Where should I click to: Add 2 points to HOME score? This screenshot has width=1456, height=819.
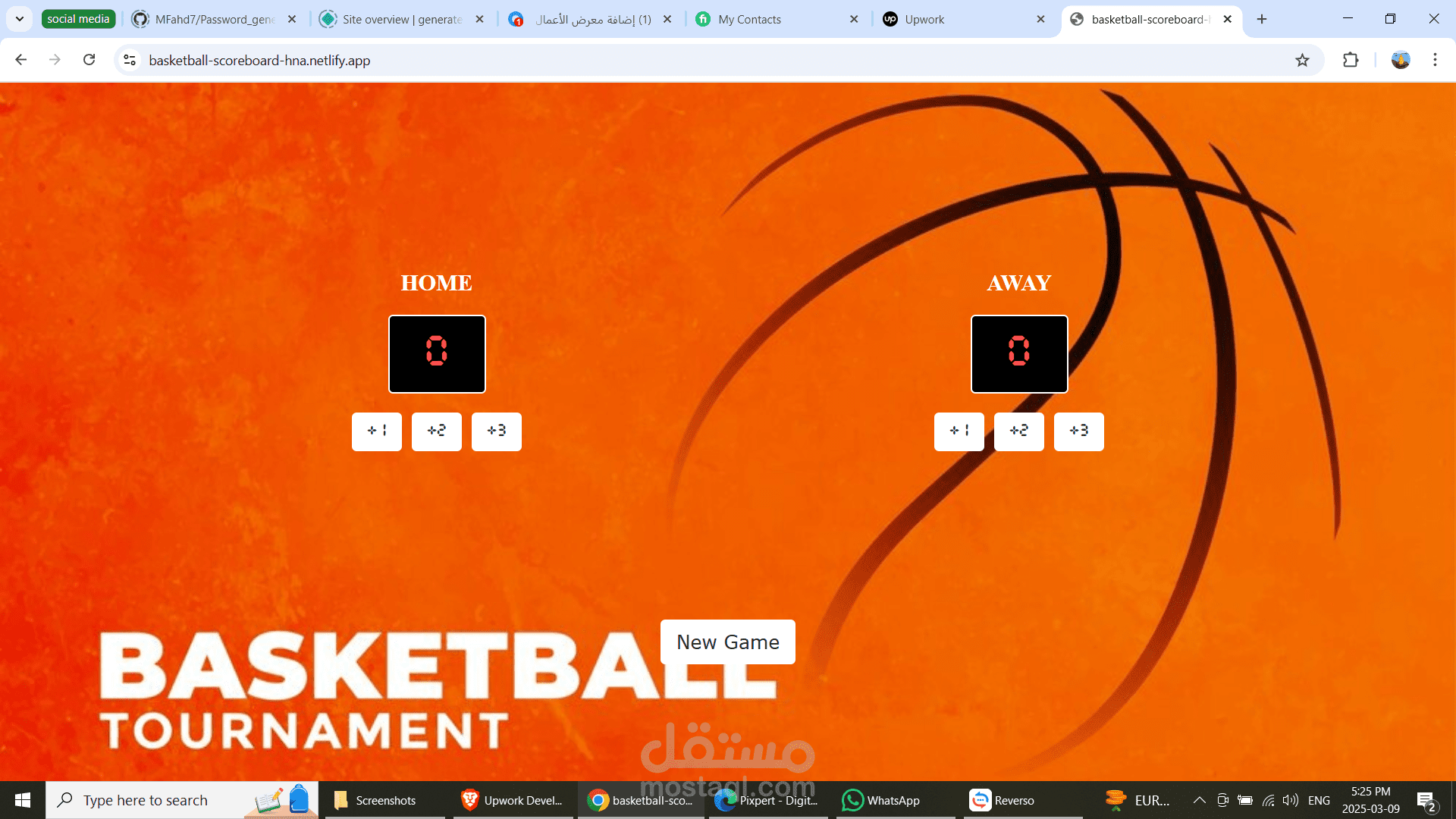tap(436, 431)
